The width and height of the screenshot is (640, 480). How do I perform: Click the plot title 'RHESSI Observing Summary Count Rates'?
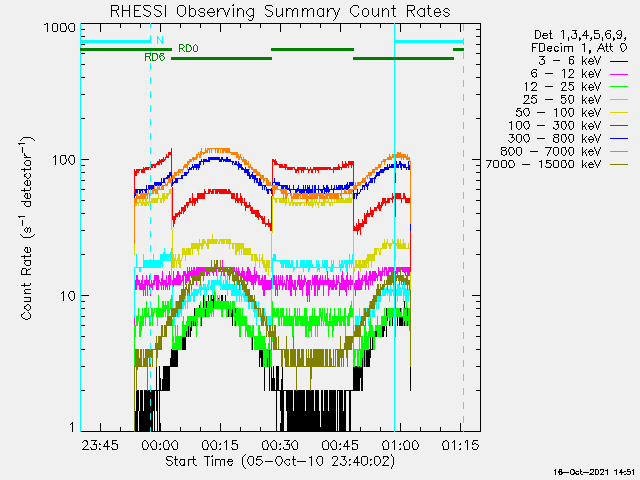280,11
